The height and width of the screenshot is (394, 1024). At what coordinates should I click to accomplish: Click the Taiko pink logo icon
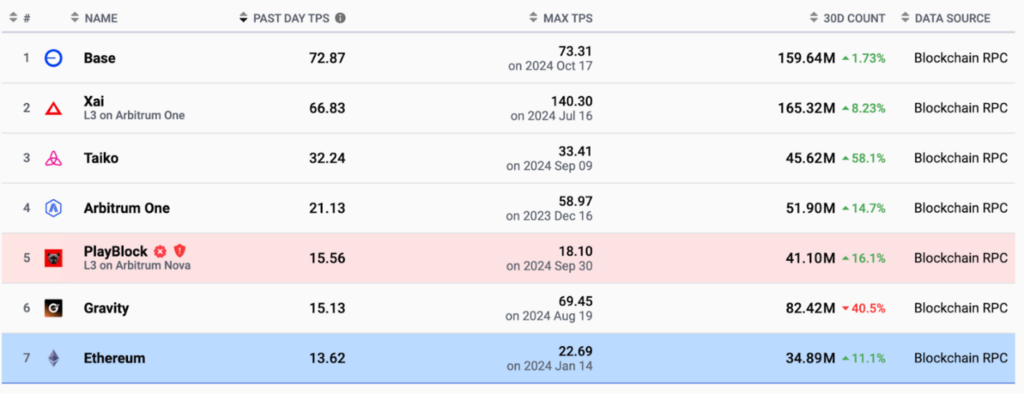53,158
